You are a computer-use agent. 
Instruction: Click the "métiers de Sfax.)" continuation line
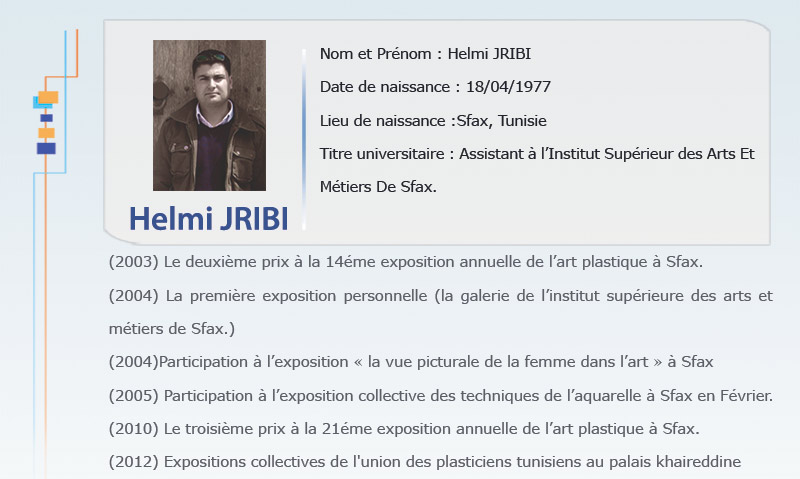171,328
